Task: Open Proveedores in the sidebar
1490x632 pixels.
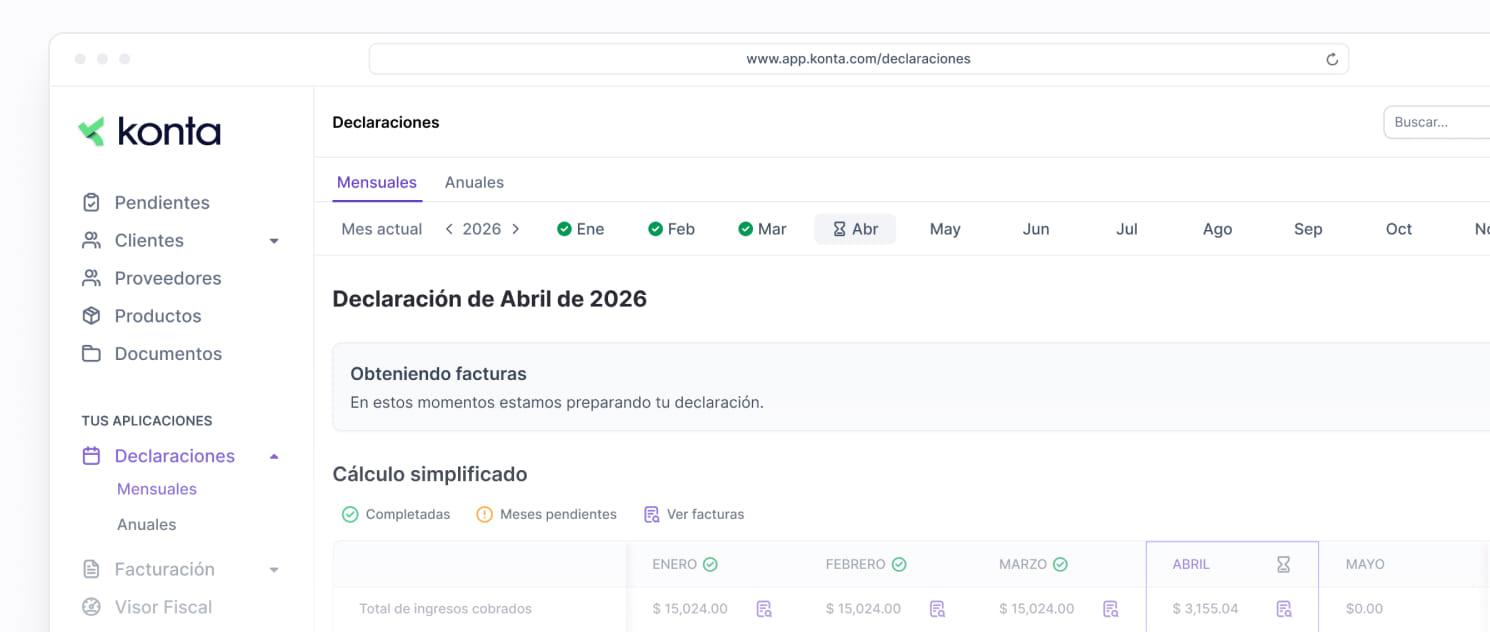Action: [x=168, y=278]
